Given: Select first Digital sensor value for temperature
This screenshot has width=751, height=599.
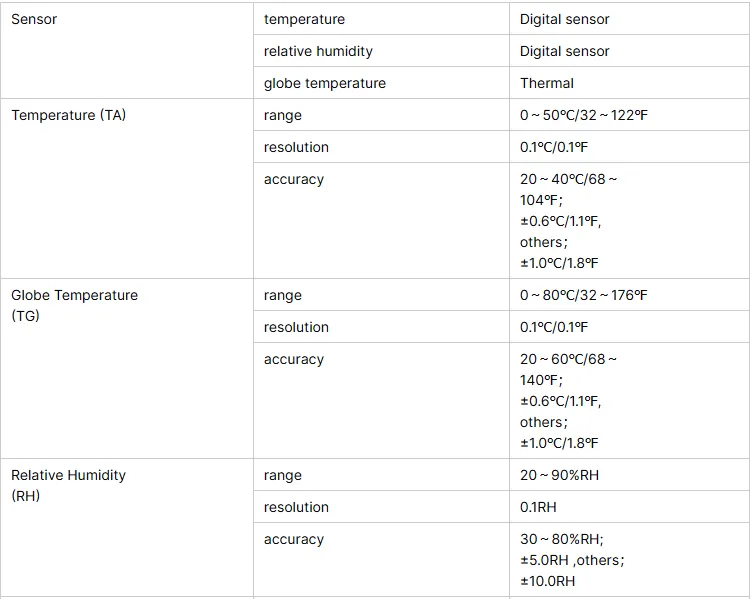Looking at the screenshot, I should point(564,19).
